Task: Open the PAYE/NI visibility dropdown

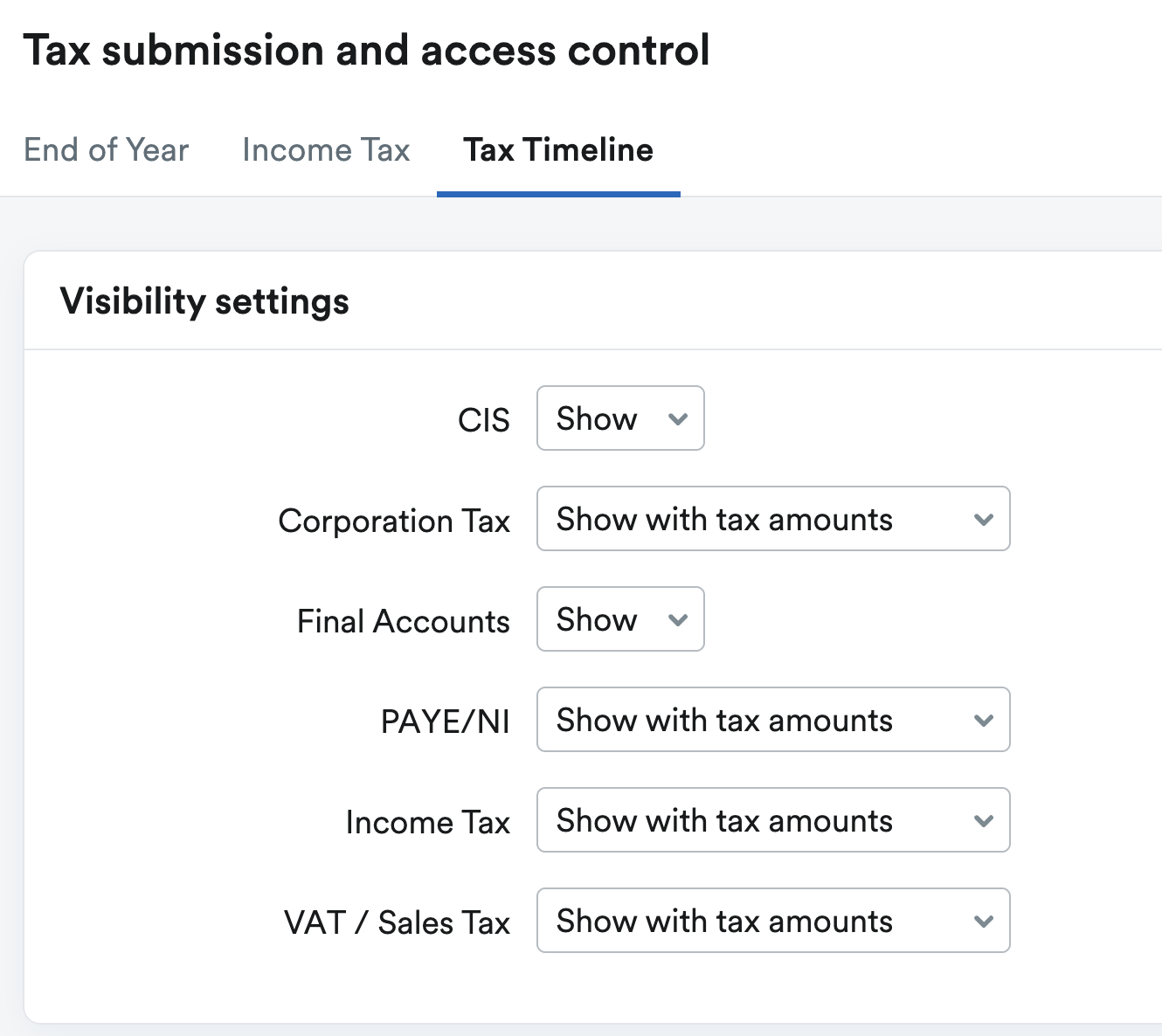Action: (773, 720)
